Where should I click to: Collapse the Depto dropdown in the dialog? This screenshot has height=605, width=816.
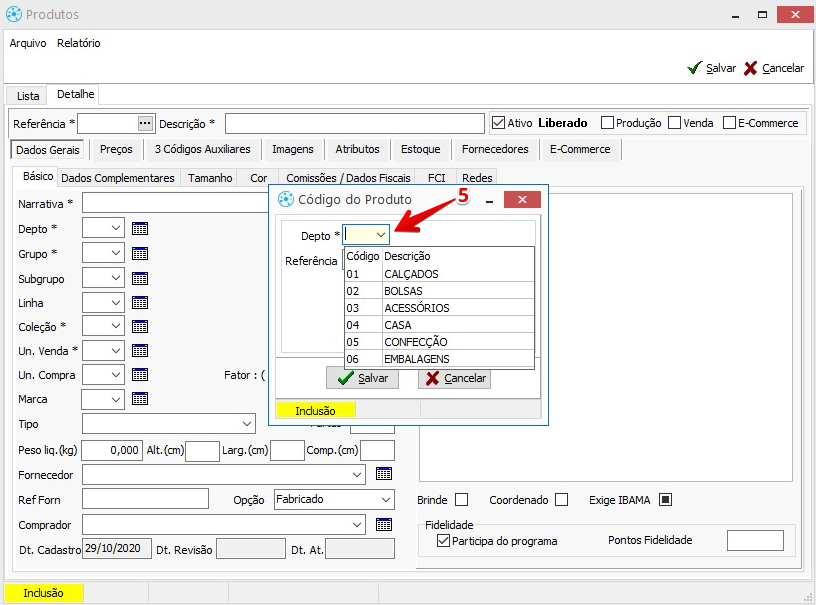tap(380, 235)
